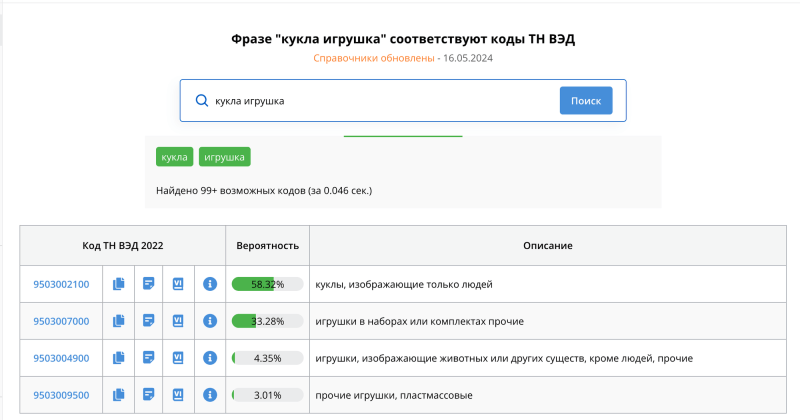Click the Вероятность column header
Screen dimensions: 800x420
point(267,245)
